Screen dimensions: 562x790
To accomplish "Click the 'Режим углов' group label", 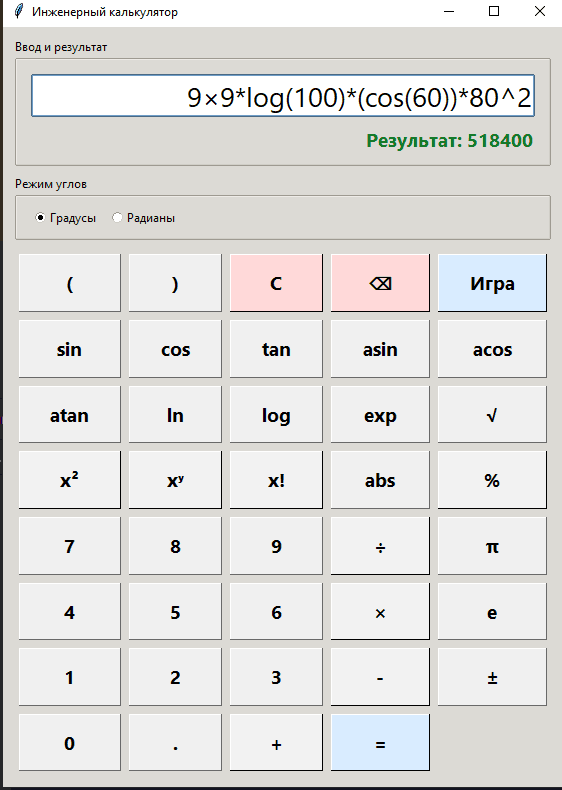I will tap(51, 184).
